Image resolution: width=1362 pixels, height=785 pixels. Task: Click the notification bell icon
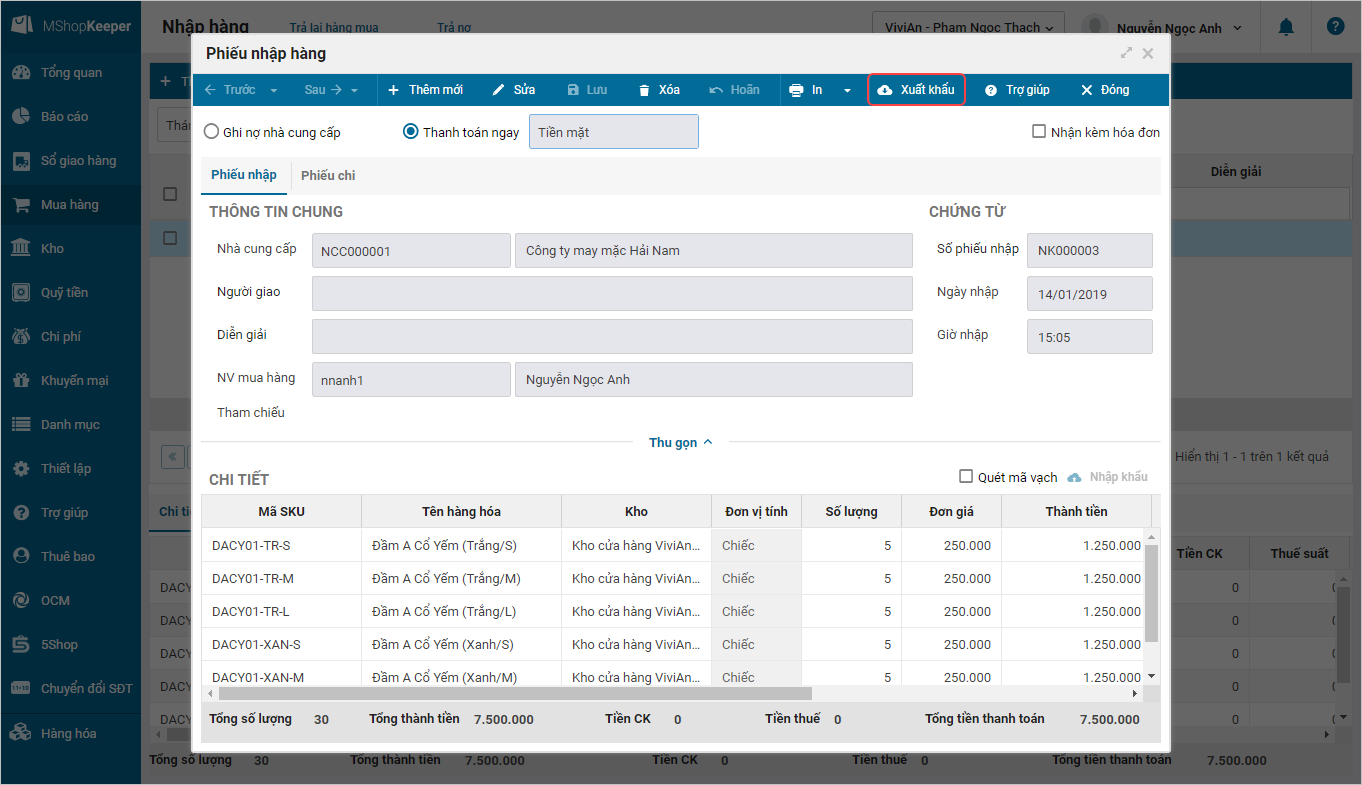pos(1286,27)
